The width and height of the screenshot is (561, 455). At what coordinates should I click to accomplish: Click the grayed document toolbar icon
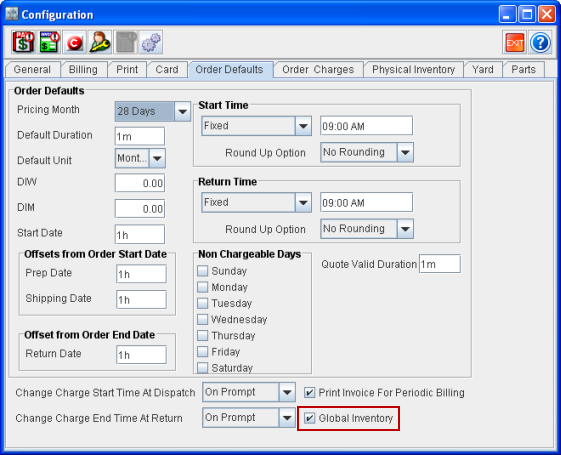(x=125, y=42)
